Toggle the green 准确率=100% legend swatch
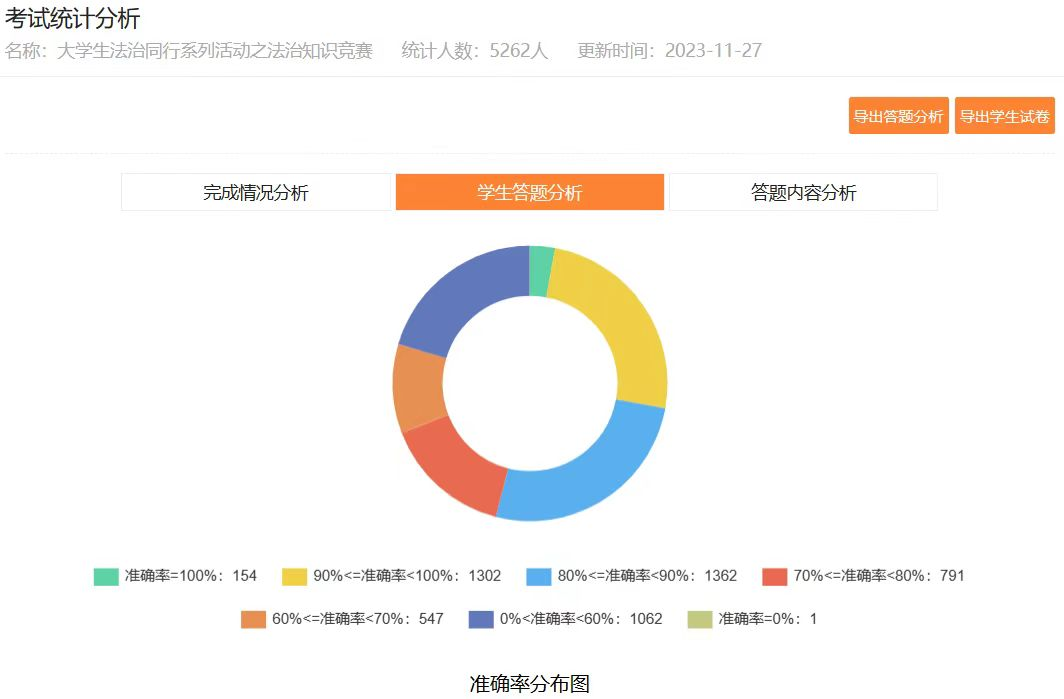The width and height of the screenshot is (1064, 699). click(x=106, y=576)
